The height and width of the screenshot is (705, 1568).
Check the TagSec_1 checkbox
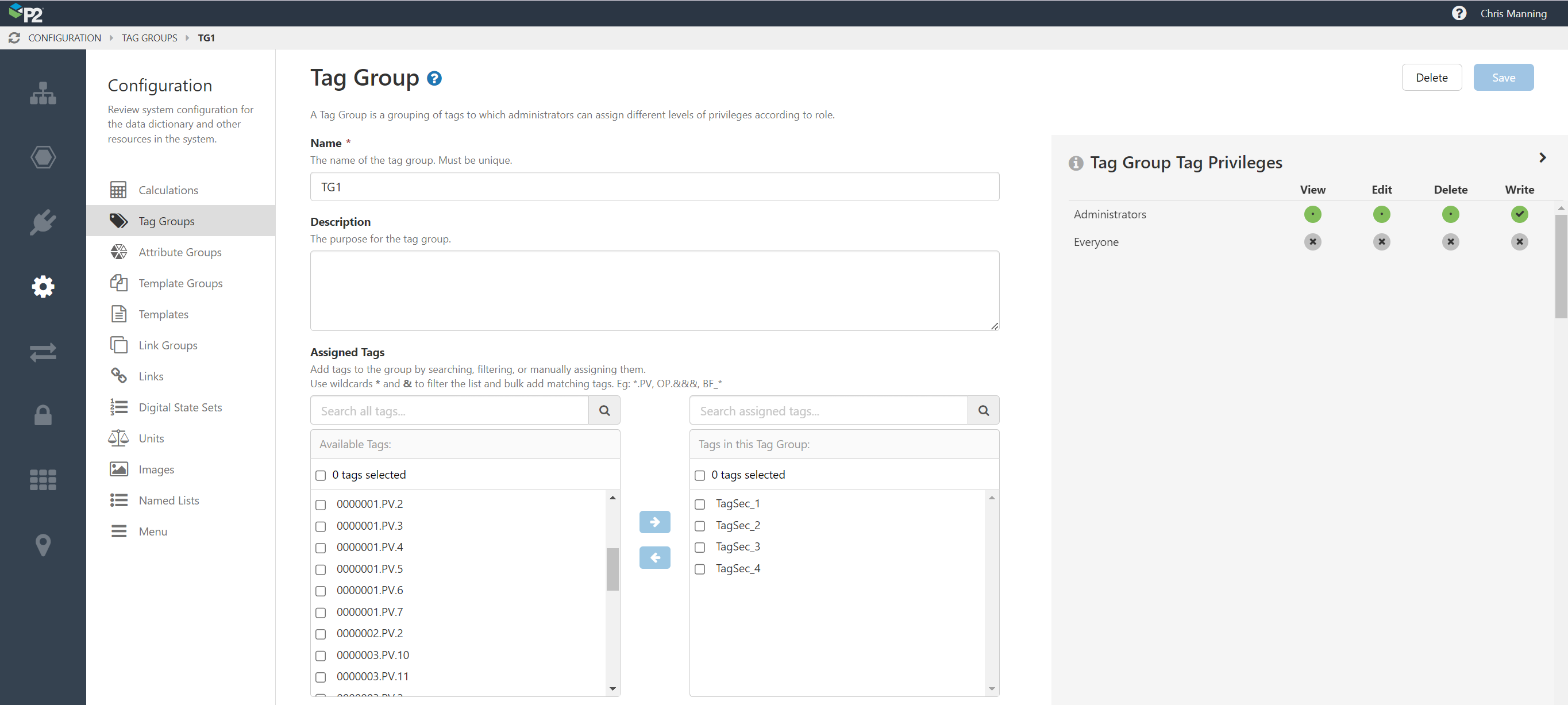click(x=699, y=504)
